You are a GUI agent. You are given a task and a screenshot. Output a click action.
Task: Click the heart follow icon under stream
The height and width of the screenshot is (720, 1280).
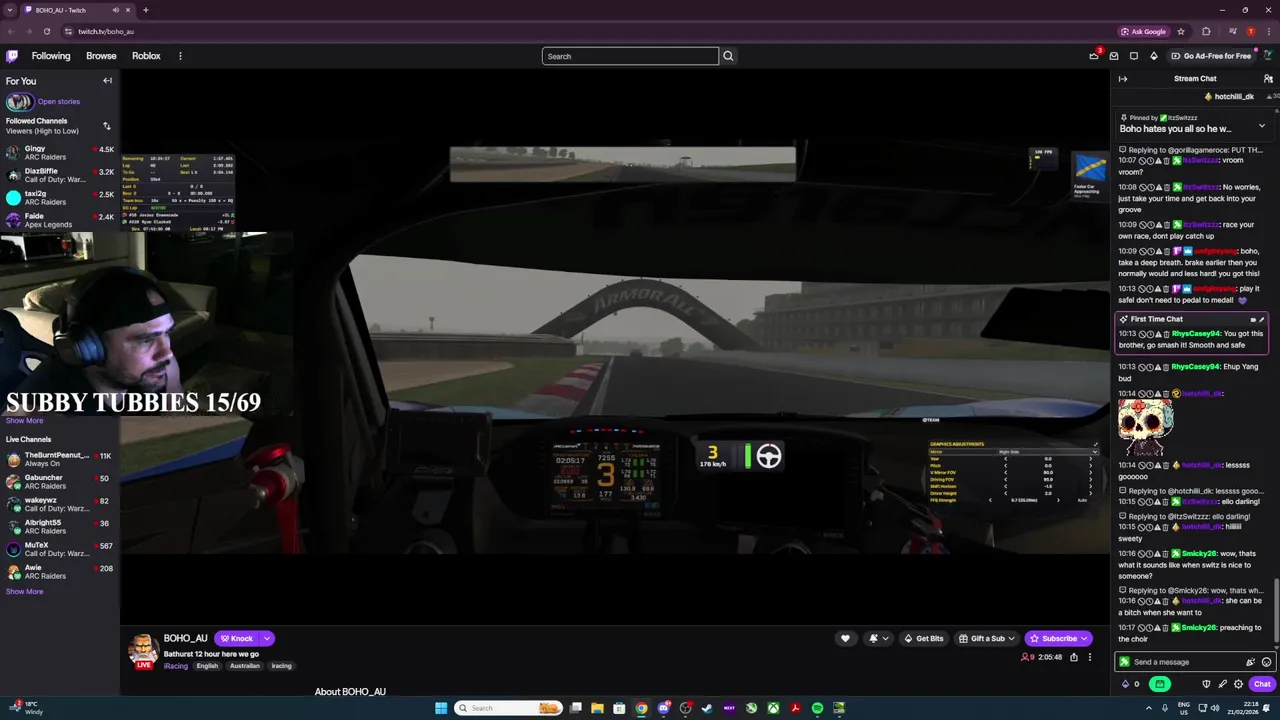[x=845, y=638]
